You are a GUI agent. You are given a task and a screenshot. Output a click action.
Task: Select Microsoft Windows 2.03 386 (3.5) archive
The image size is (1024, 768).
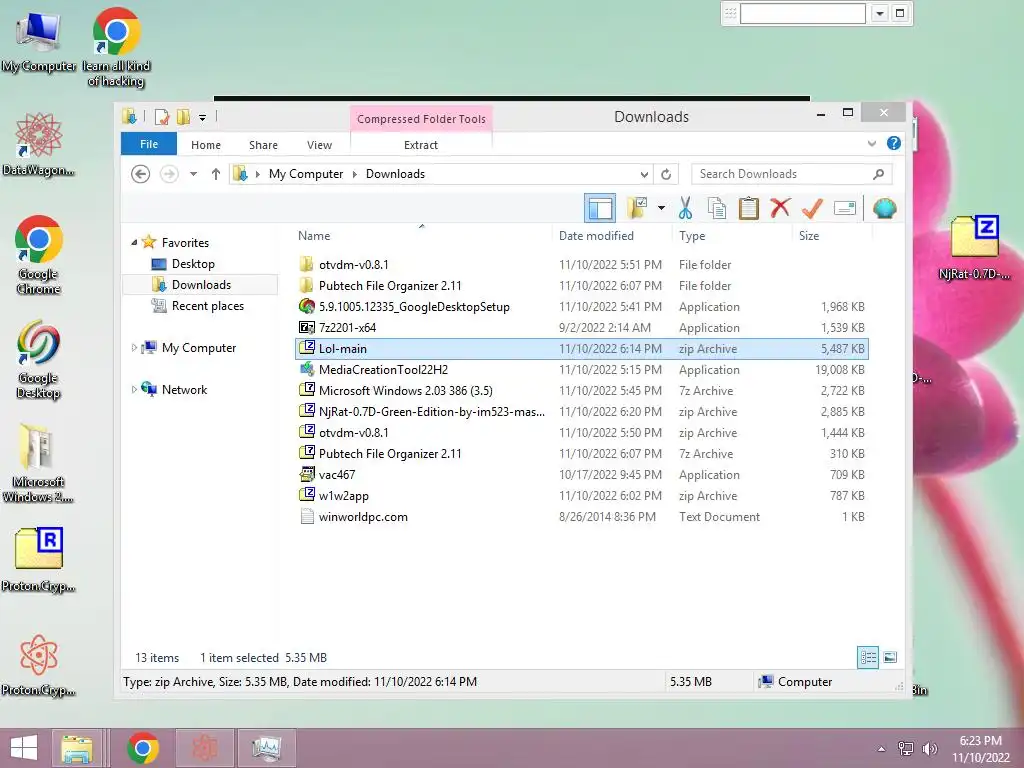(x=581, y=391)
